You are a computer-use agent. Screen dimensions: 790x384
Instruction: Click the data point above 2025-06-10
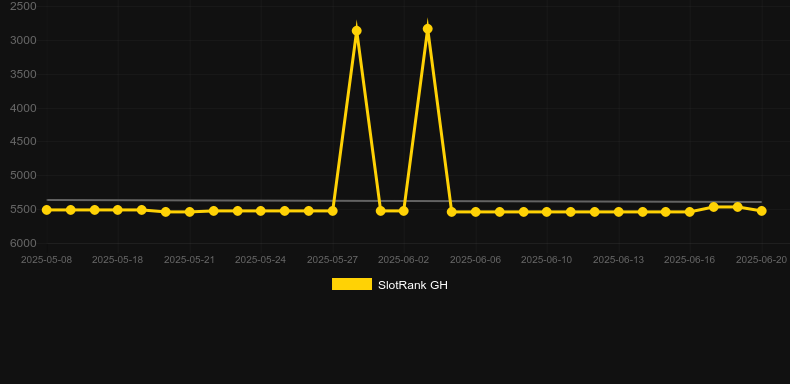[547, 212]
